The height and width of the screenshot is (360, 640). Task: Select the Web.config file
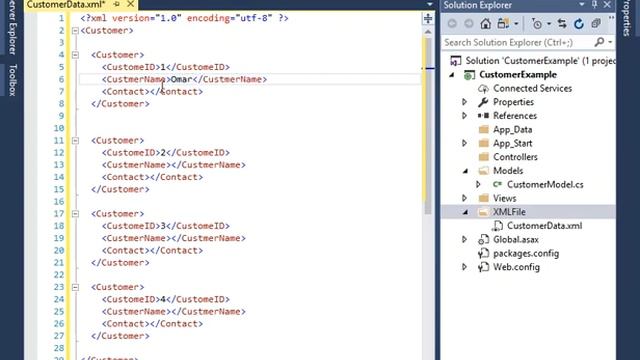(x=516, y=267)
